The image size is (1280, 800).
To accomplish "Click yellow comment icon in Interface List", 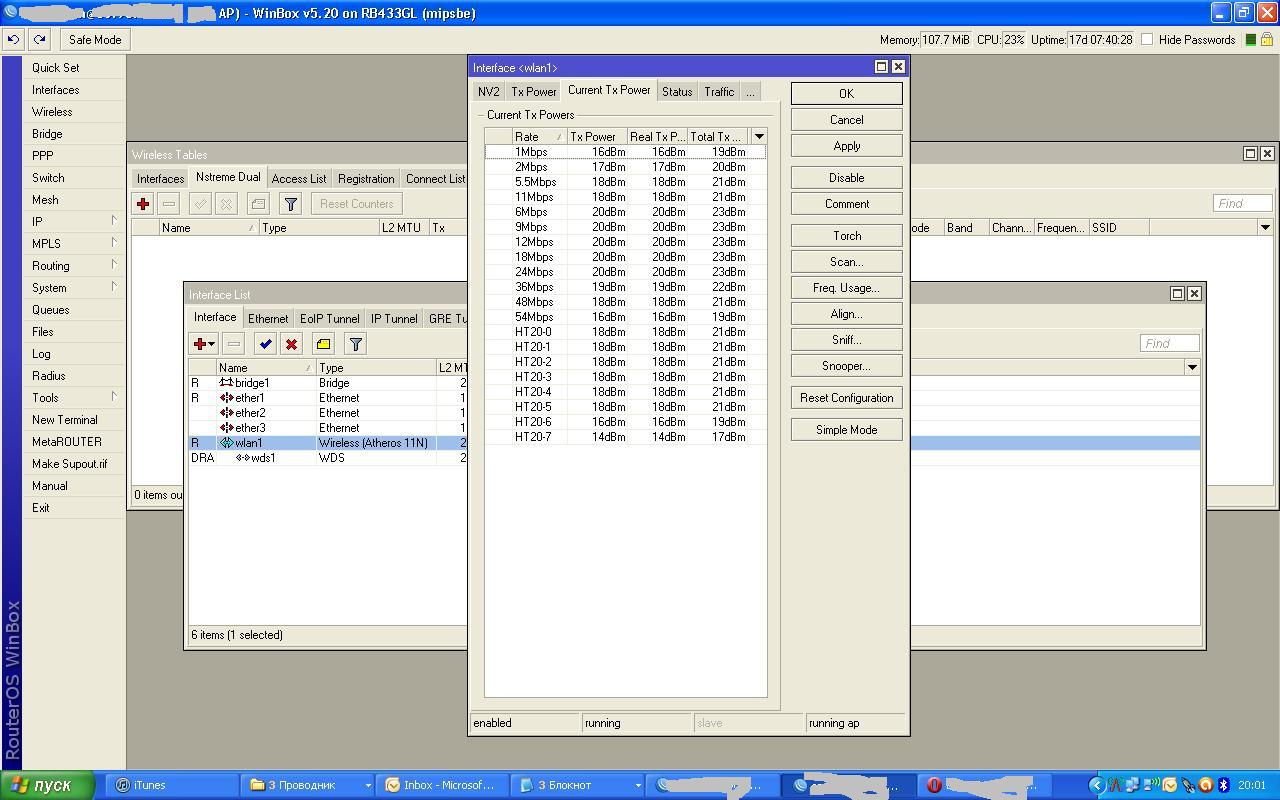I will coord(323,344).
